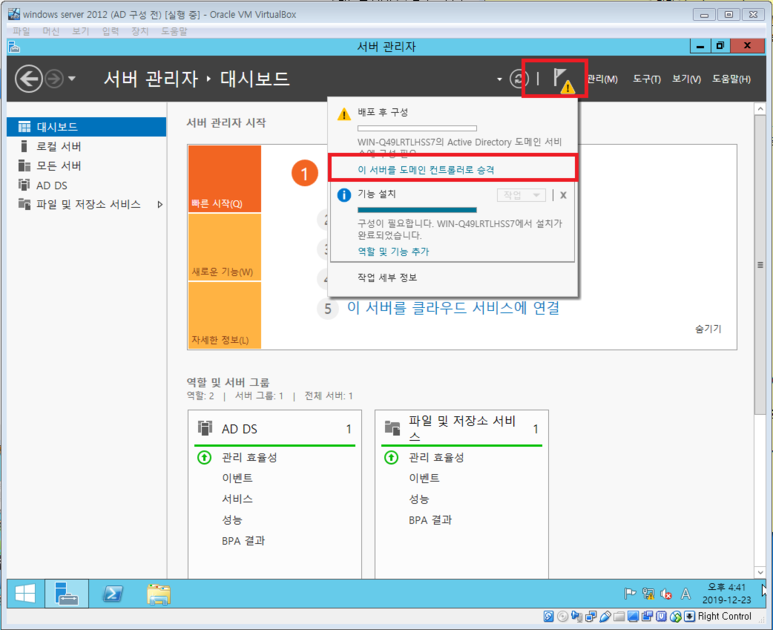
Task: Click BPA 결과 in AD DS tile
Action: click(243, 541)
